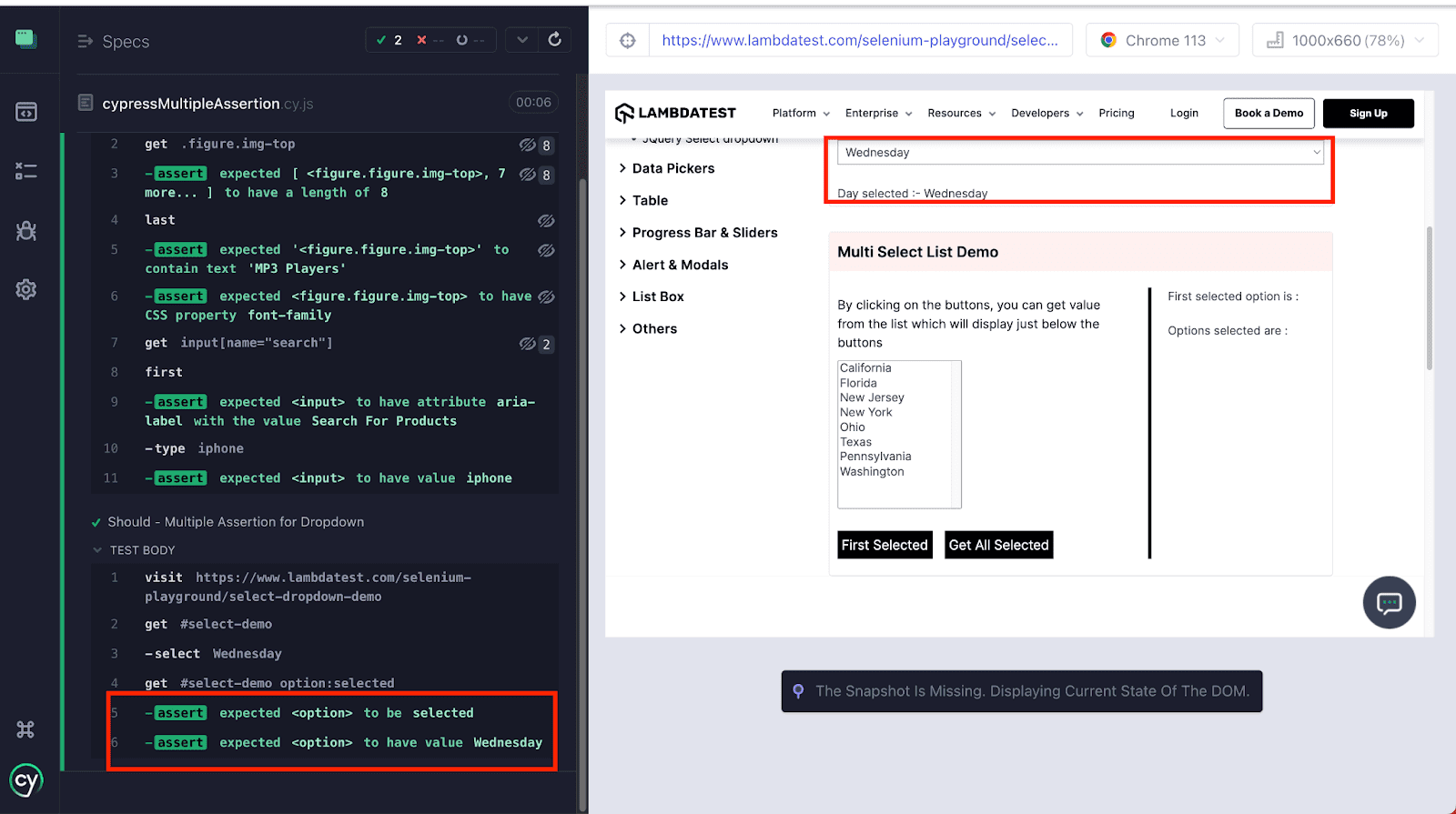Open the Cypress app logo icon
This screenshot has height=814, width=1456.
25,38
